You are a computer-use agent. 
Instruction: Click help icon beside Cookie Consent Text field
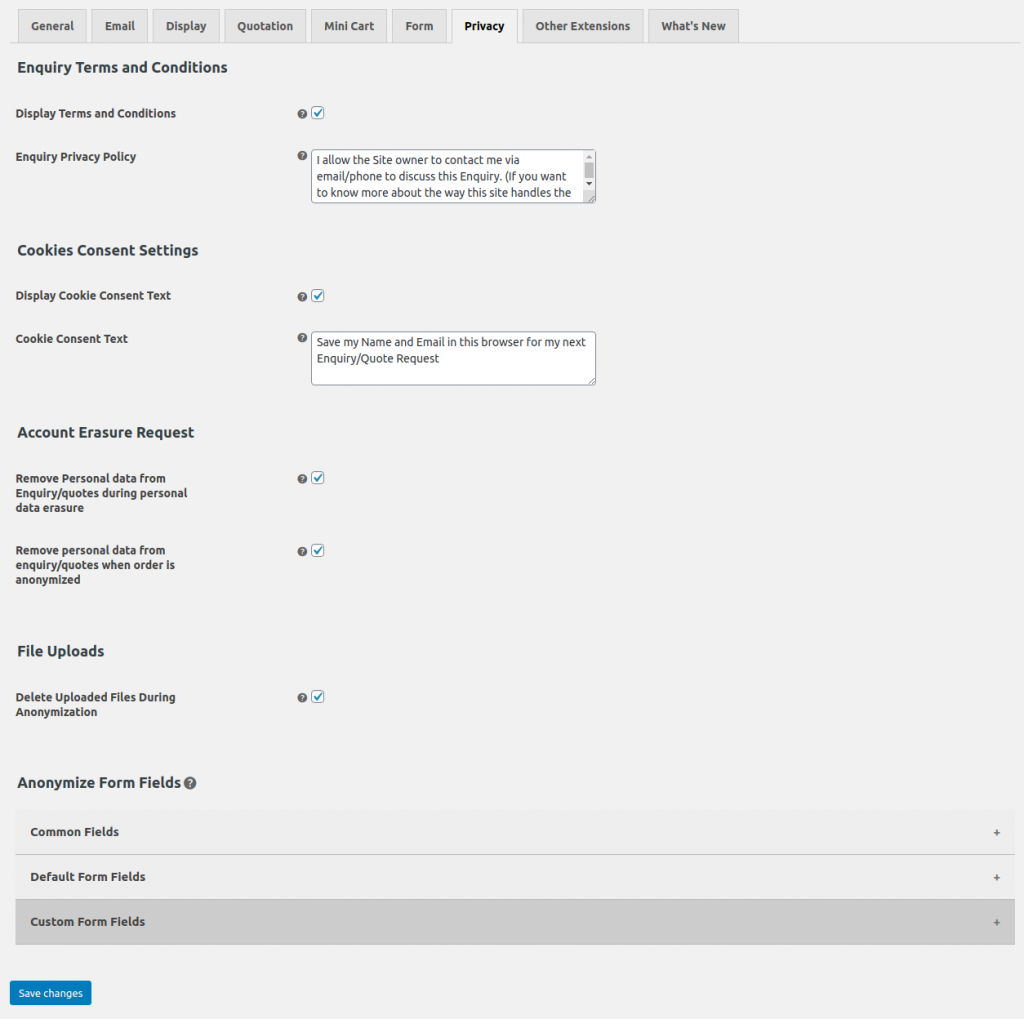click(302, 338)
